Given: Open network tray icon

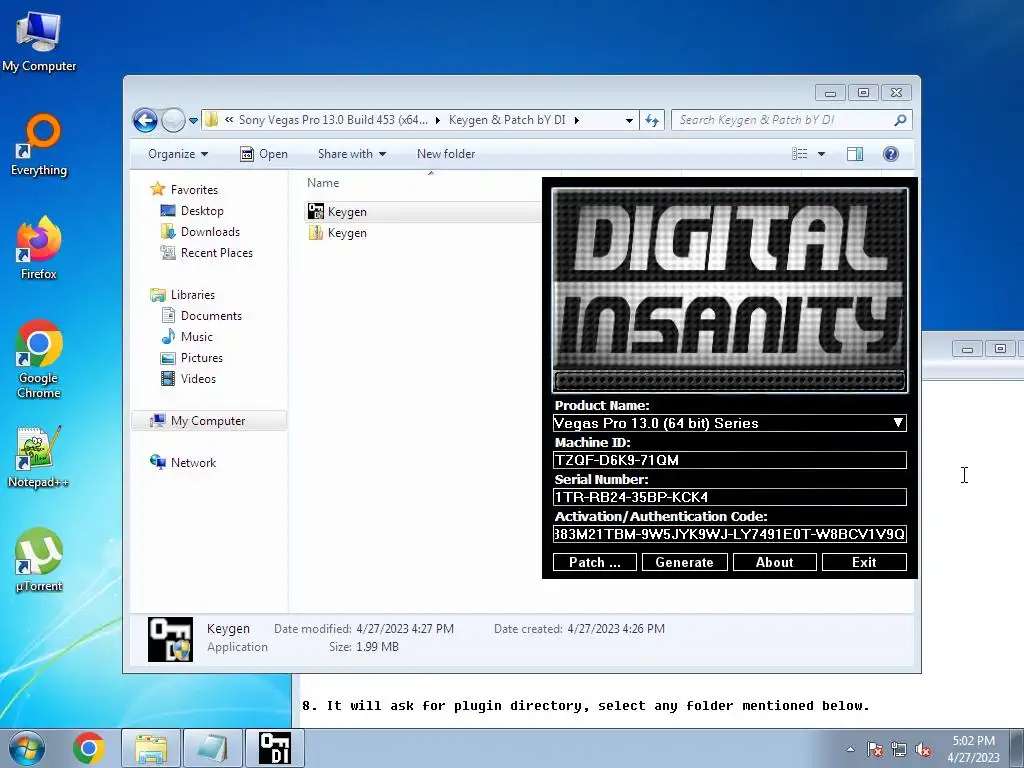Looking at the screenshot, I should pos(899,749).
